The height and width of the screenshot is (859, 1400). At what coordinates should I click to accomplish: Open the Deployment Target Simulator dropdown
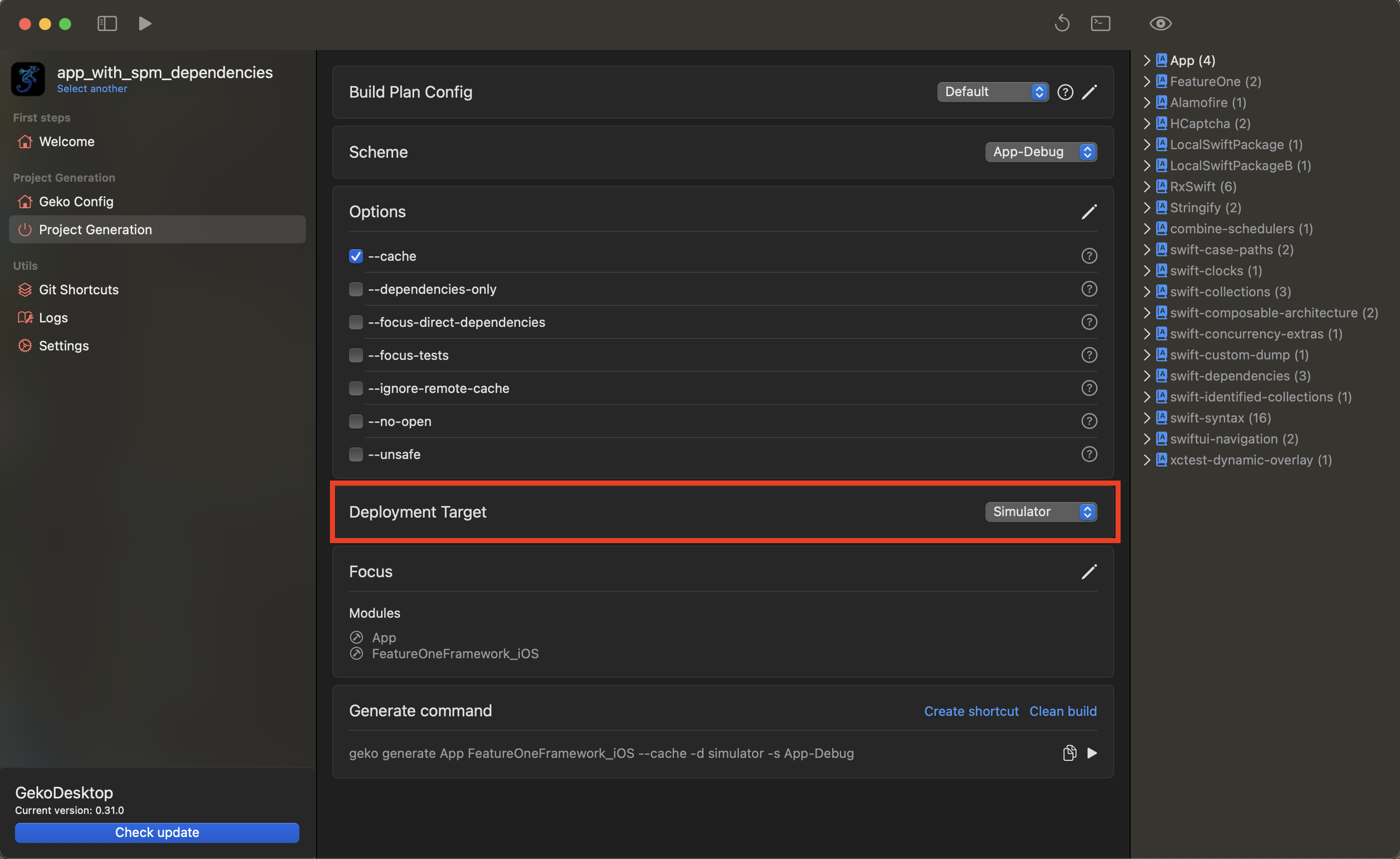[x=1040, y=511]
